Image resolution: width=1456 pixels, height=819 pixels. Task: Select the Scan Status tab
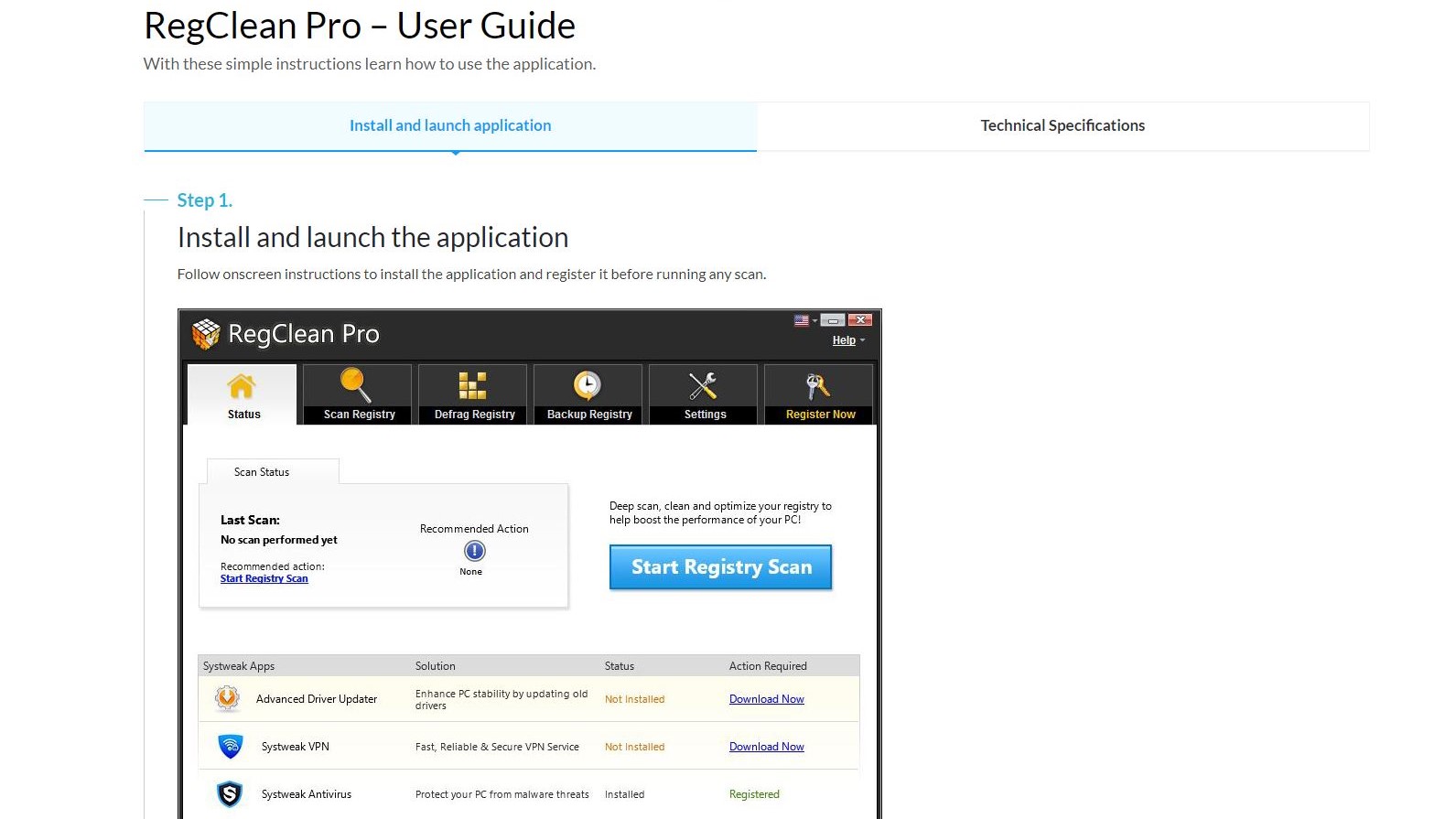point(273,471)
